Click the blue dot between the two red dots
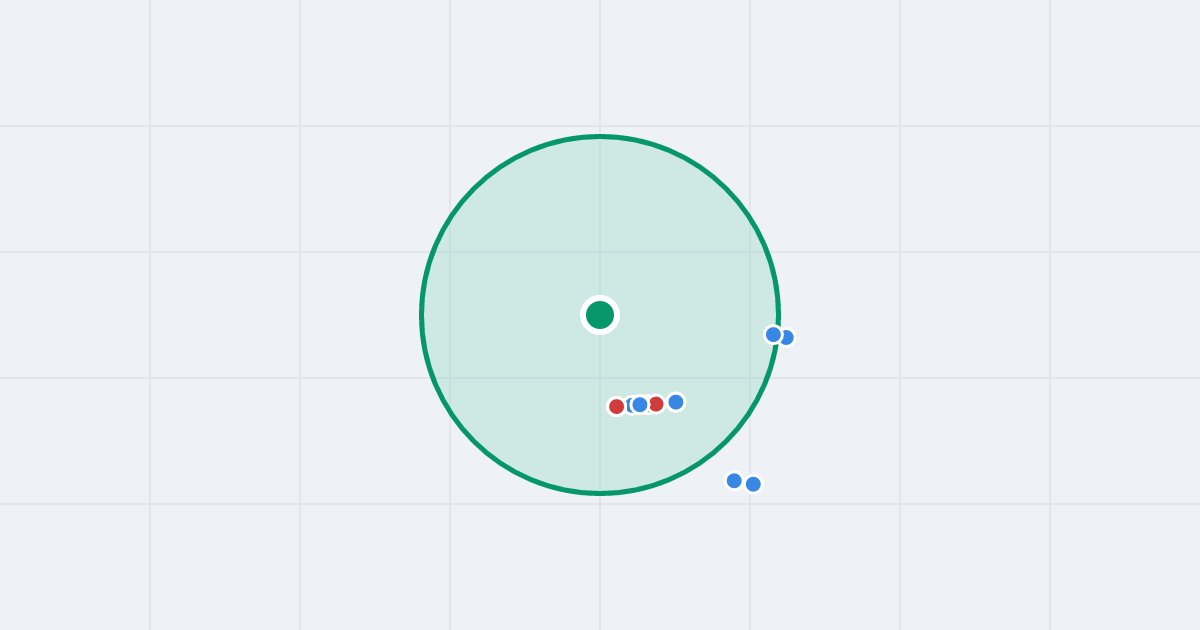Viewport: 1200px width, 630px height. click(x=640, y=404)
